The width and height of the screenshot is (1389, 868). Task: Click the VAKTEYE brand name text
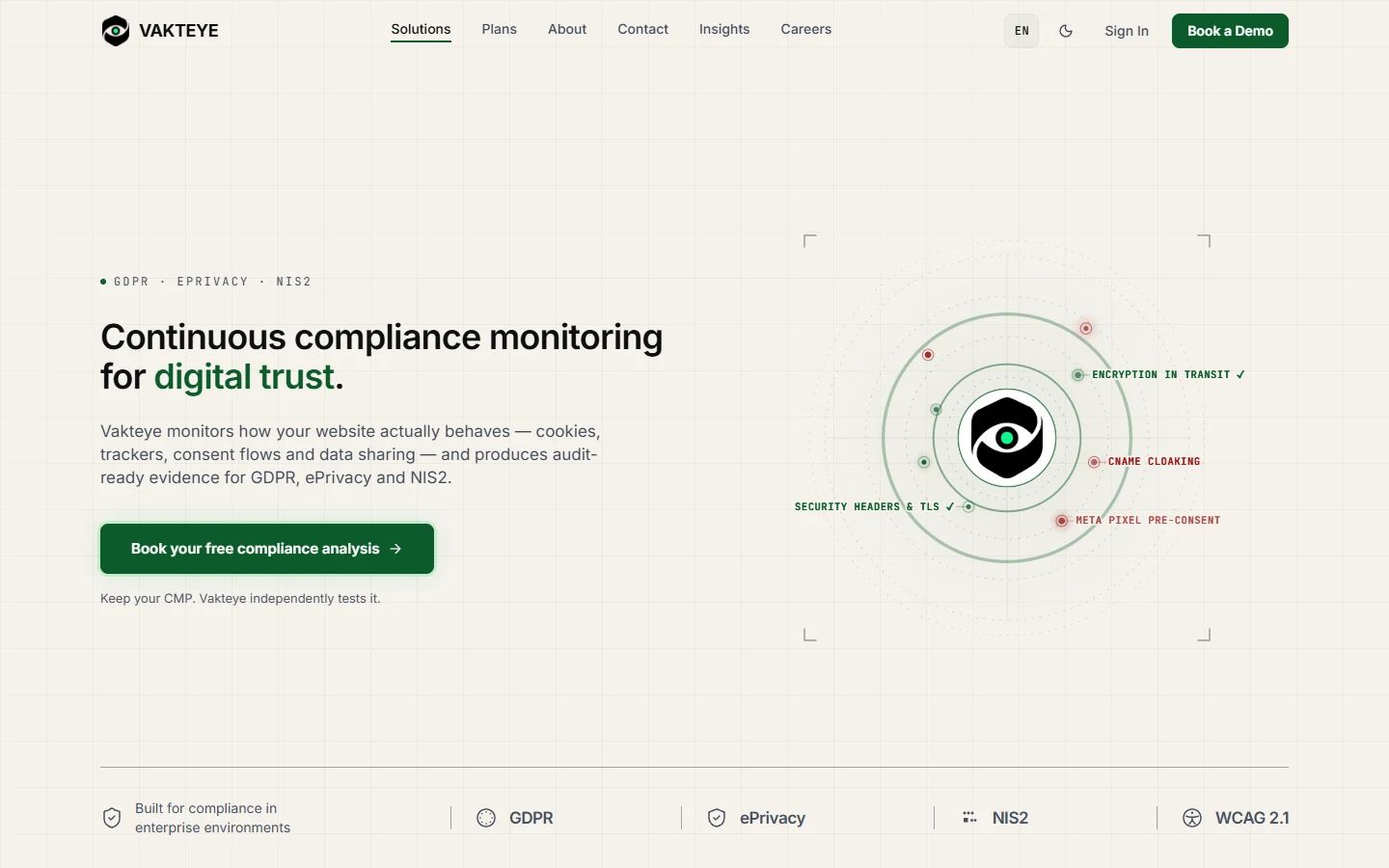[179, 31]
